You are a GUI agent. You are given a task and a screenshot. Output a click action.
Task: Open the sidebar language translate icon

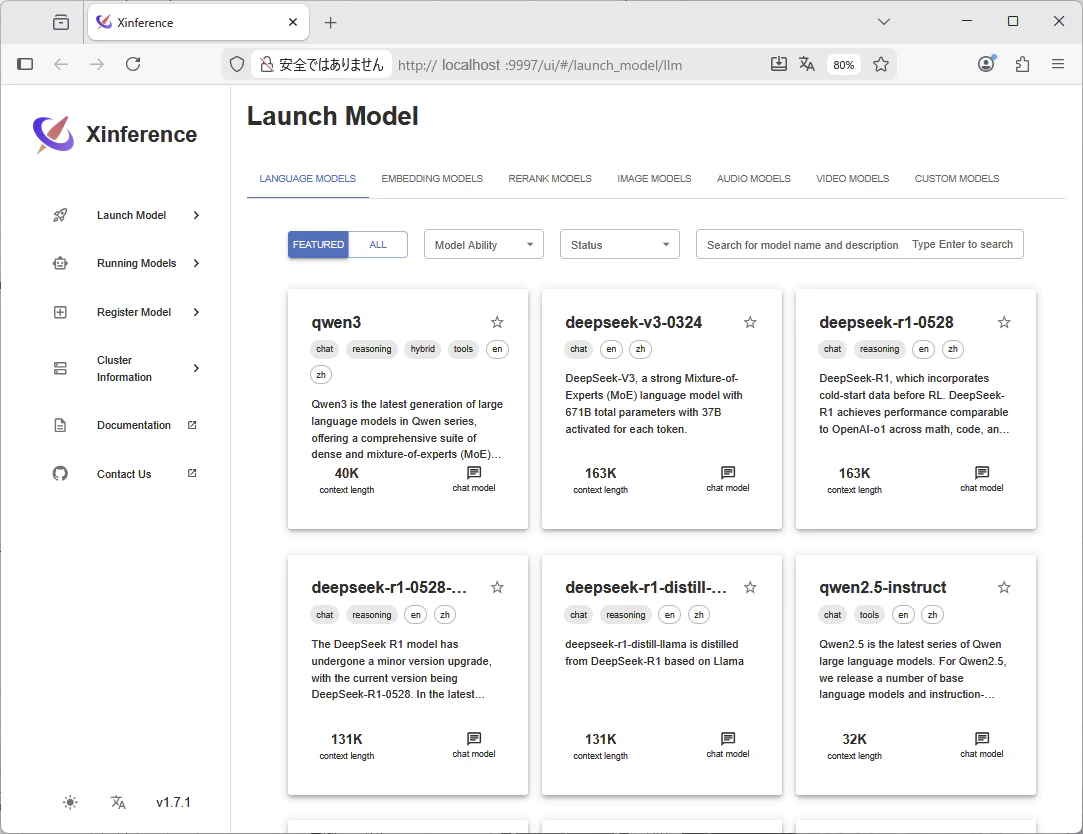click(118, 802)
